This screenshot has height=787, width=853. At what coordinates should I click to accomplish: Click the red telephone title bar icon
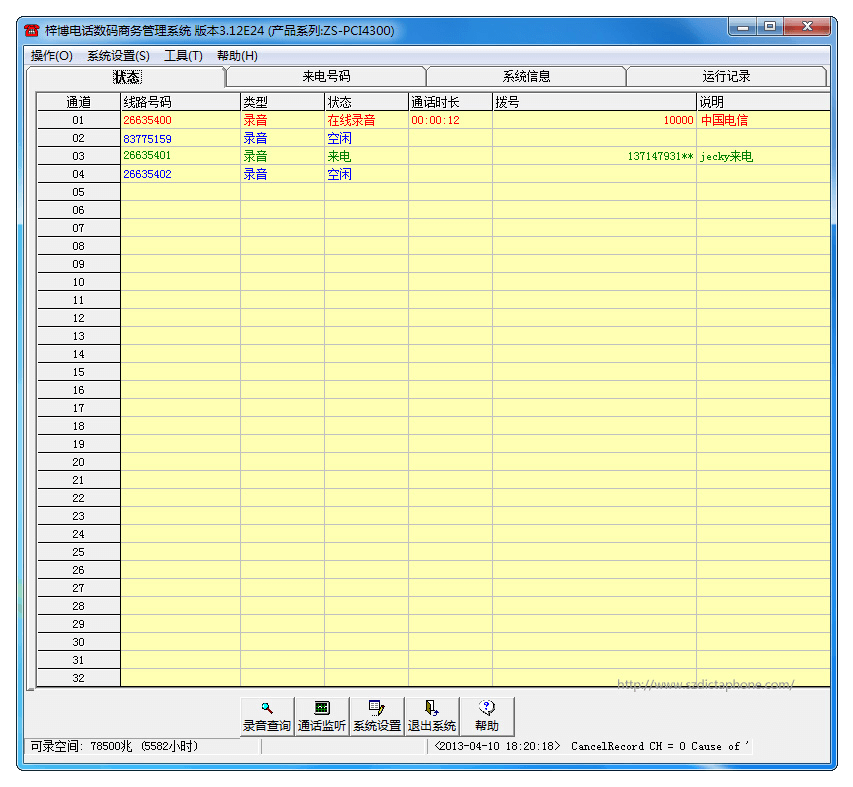pos(32,31)
